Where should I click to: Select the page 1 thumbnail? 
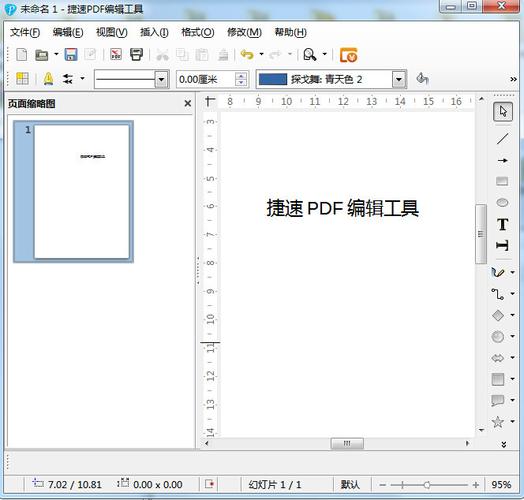coord(74,192)
